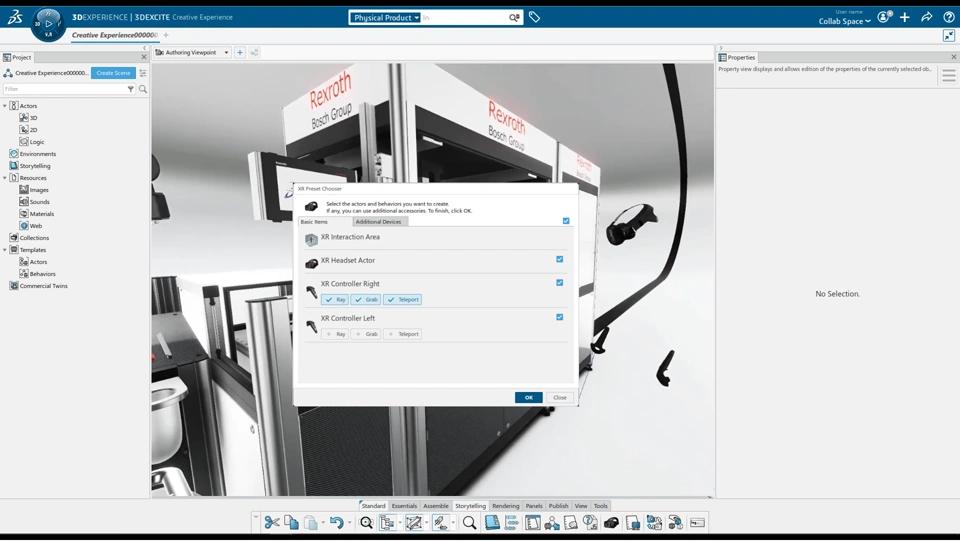Click the Create Scene button
The height and width of the screenshot is (541, 960).
(x=113, y=73)
